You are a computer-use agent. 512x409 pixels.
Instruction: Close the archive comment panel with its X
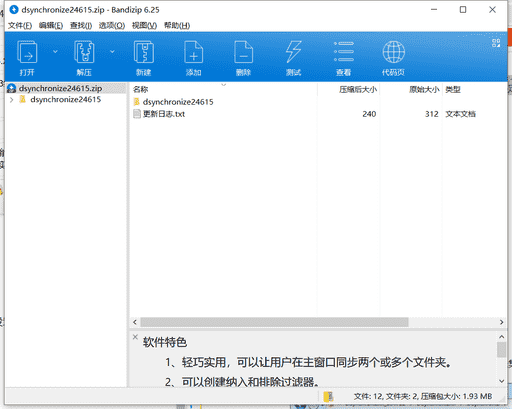pos(135,337)
